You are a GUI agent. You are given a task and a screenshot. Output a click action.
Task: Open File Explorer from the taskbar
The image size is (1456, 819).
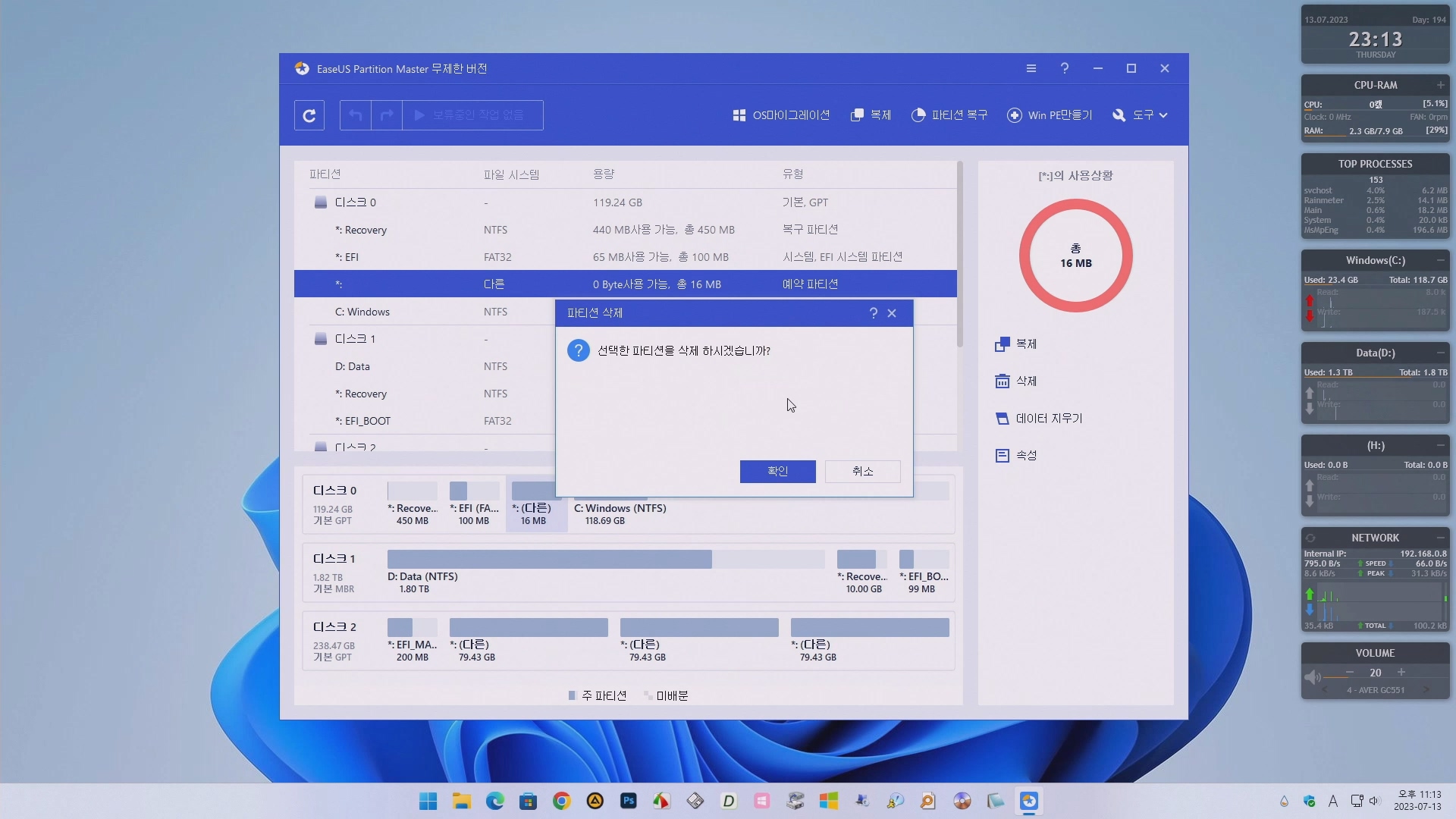(x=462, y=802)
